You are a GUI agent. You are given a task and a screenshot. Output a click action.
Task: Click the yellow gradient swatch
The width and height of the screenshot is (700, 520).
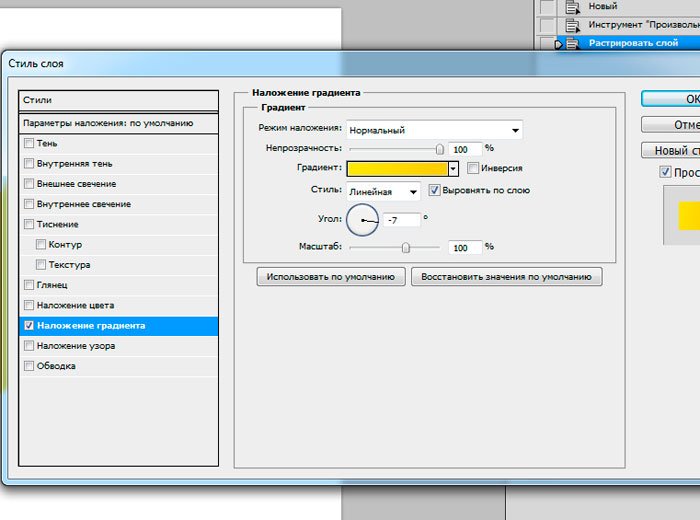pos(397,169)
